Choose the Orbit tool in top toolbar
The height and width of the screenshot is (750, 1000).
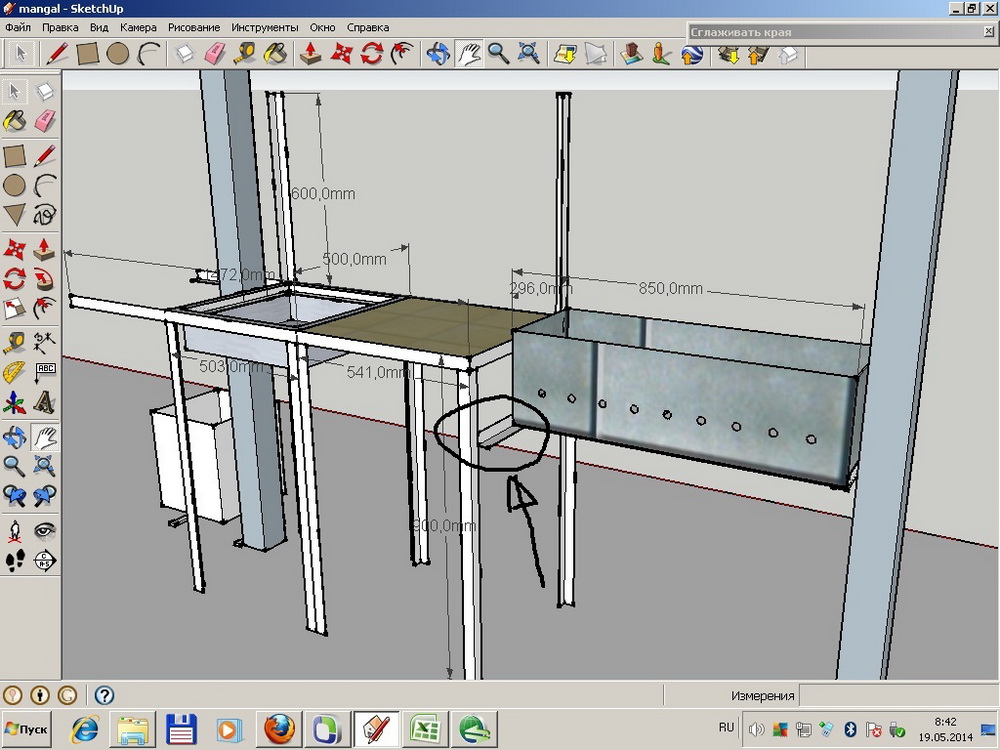[x=438, y=54]
